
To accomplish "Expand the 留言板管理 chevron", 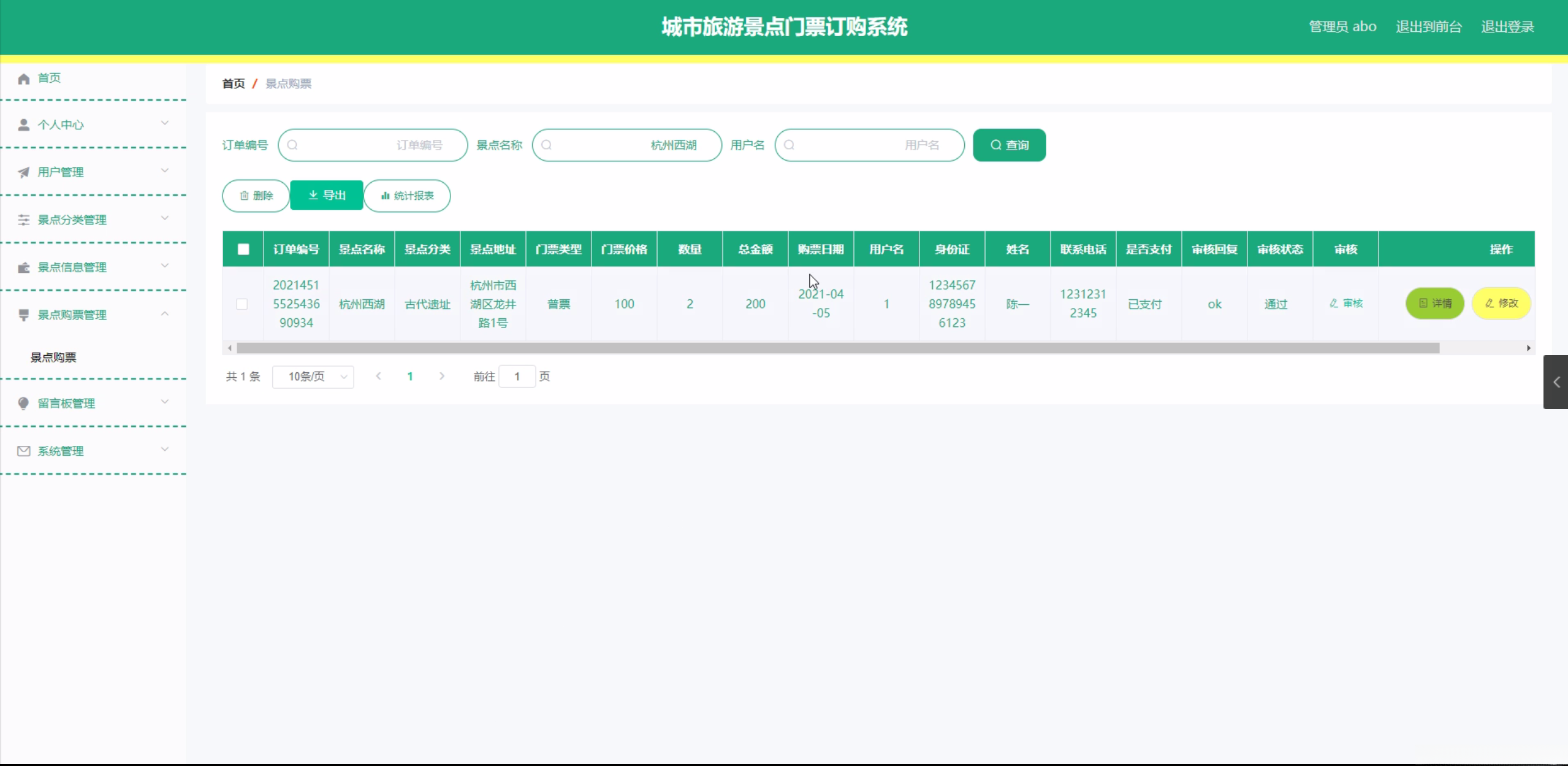I will tap(165, 402).
